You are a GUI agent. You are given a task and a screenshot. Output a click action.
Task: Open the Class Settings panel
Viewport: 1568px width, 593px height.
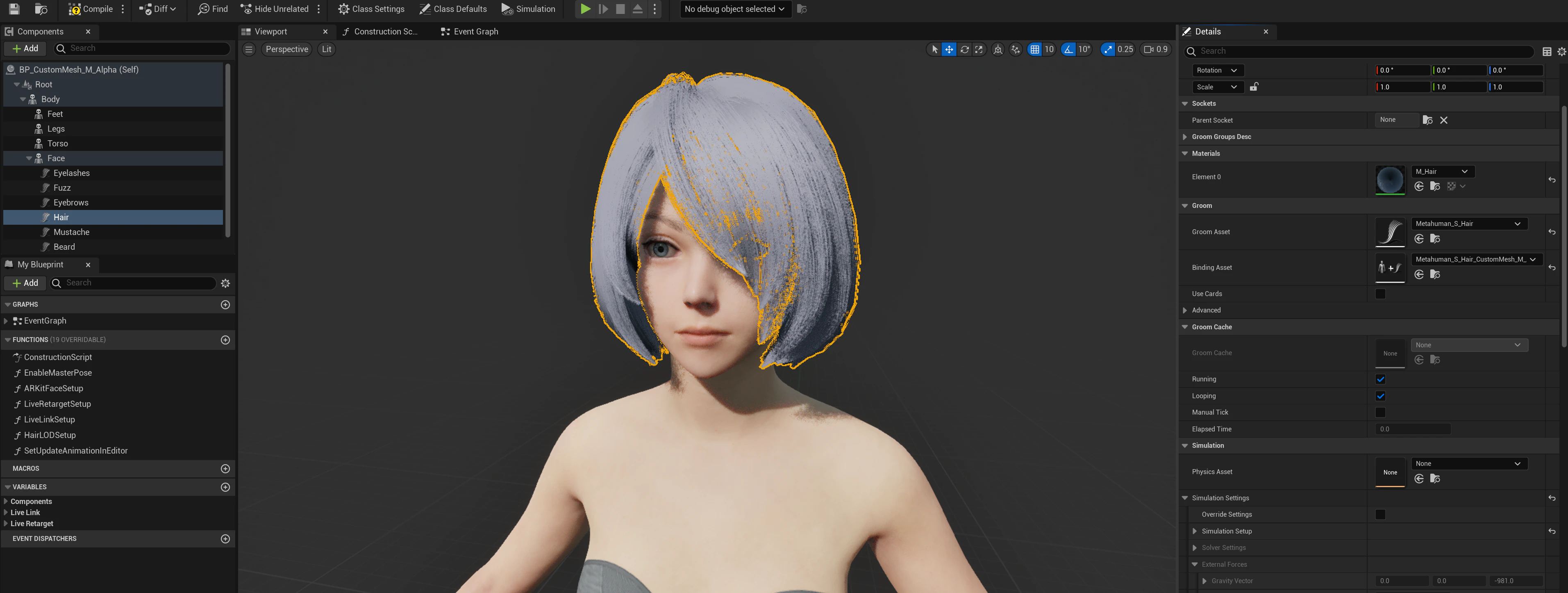pos(371,9)
